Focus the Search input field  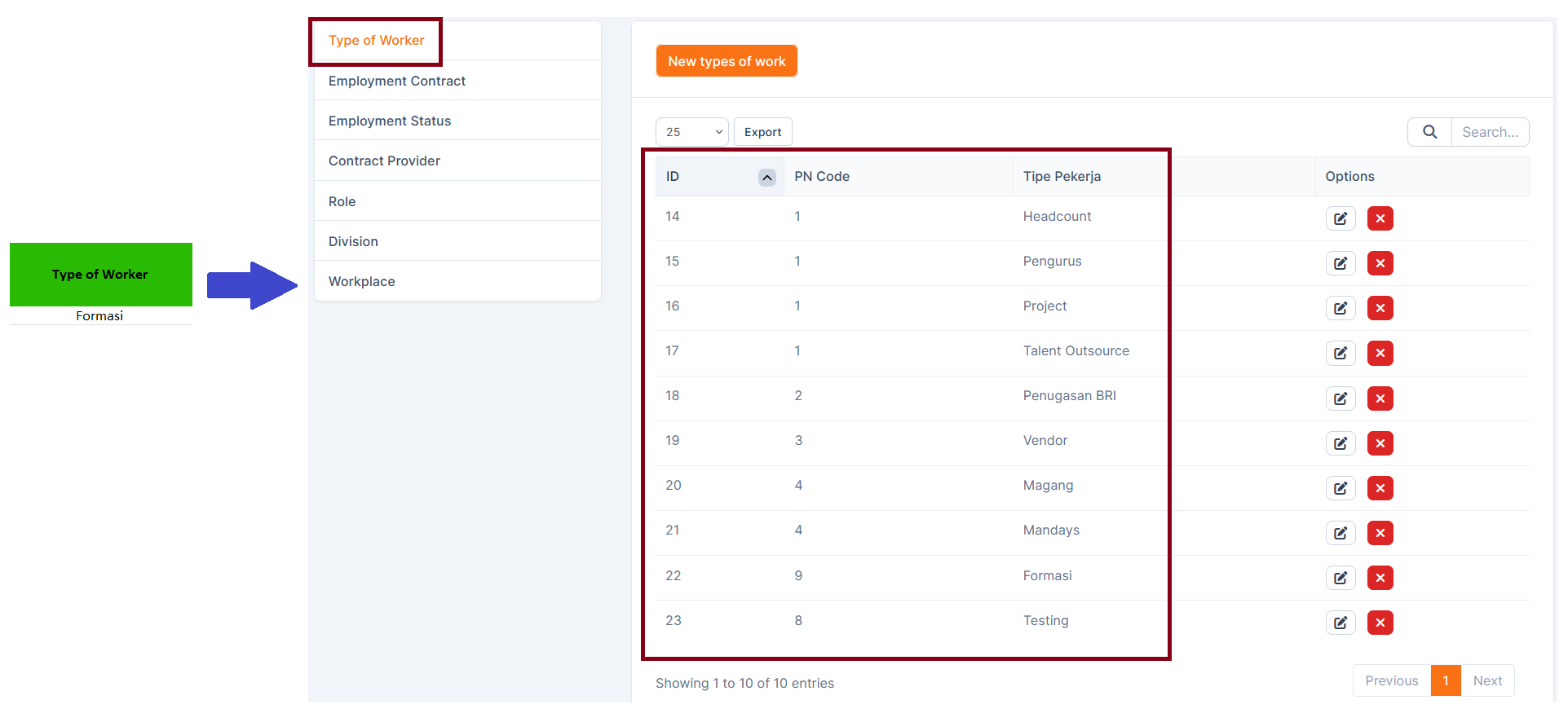pos(1489,132)
